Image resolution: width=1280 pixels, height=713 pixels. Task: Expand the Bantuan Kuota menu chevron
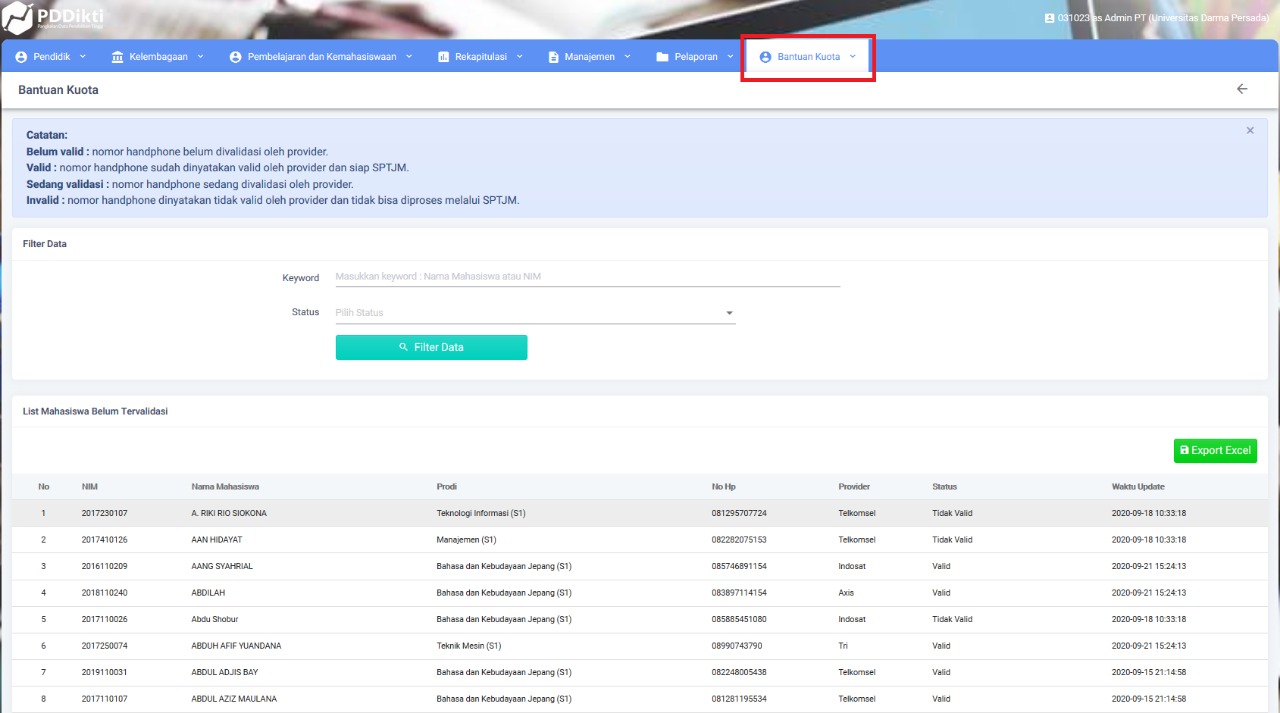(852, 57)
